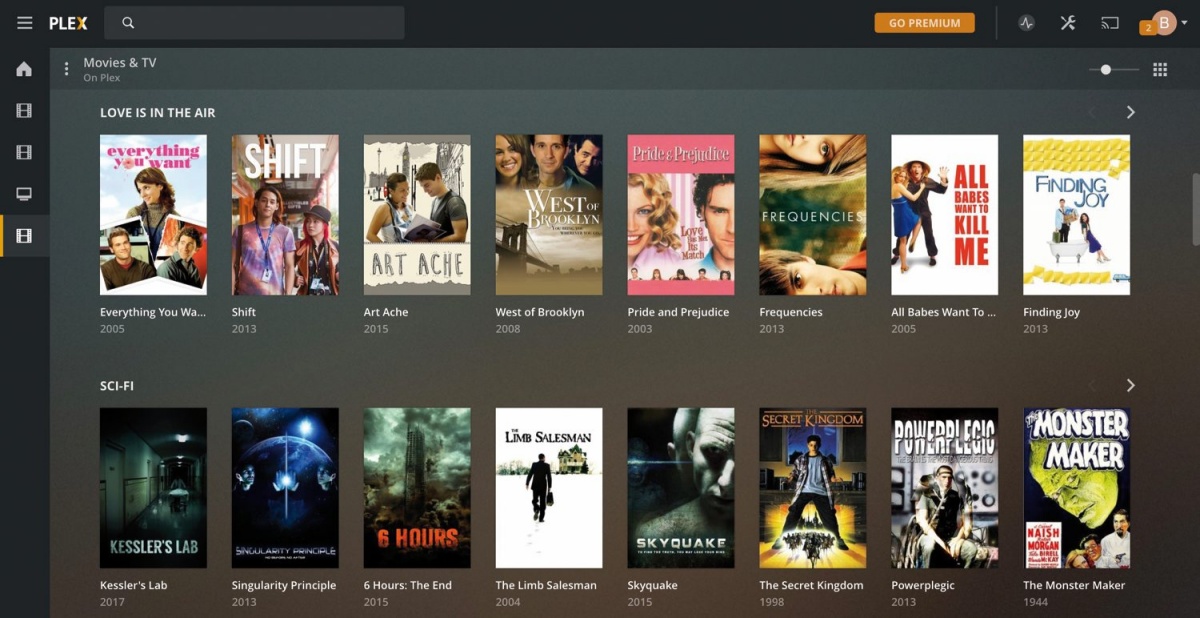Open the Kessler's Lab poster
The image size is (1200, 618).
click(x=153, y=488)
